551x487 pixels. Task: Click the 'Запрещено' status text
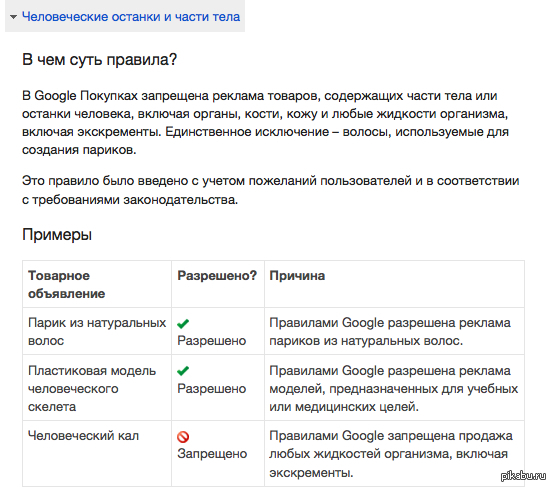click(212, 454)
